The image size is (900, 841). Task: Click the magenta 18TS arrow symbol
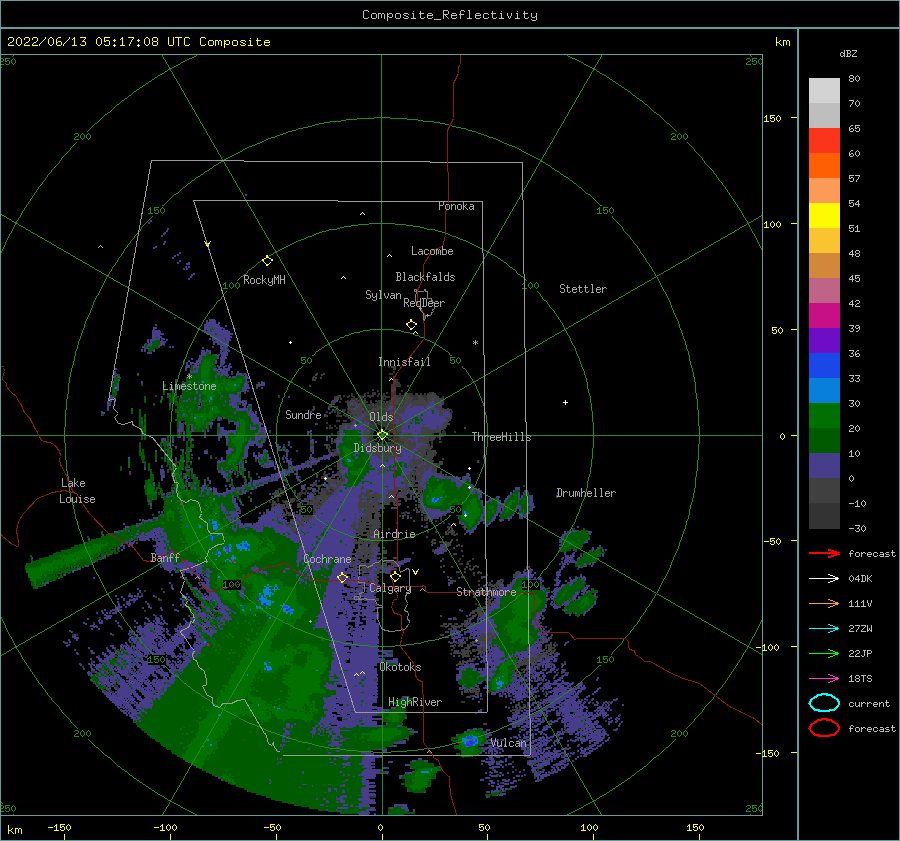824,679
